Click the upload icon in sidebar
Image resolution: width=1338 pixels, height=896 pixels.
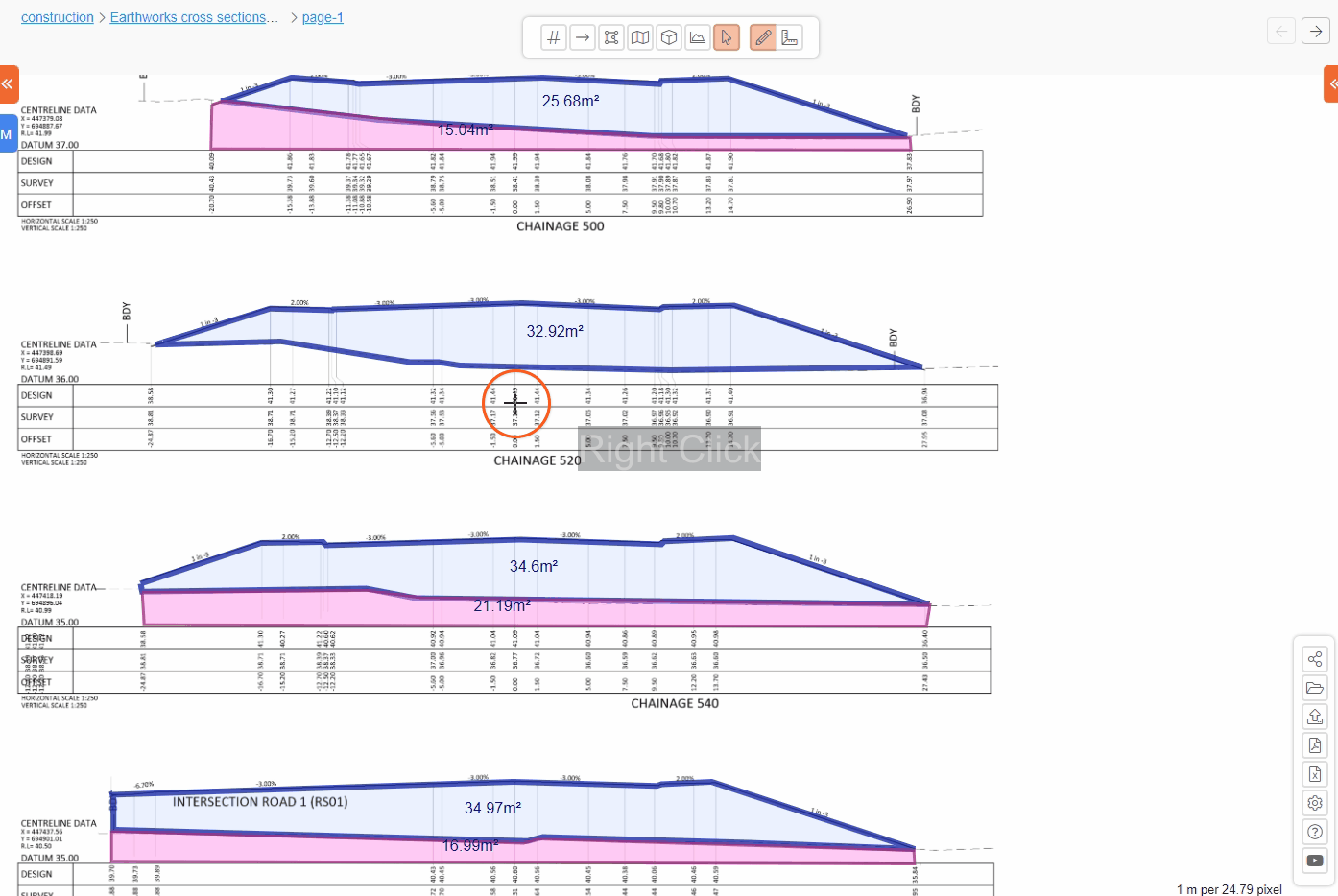(1315, 717)
